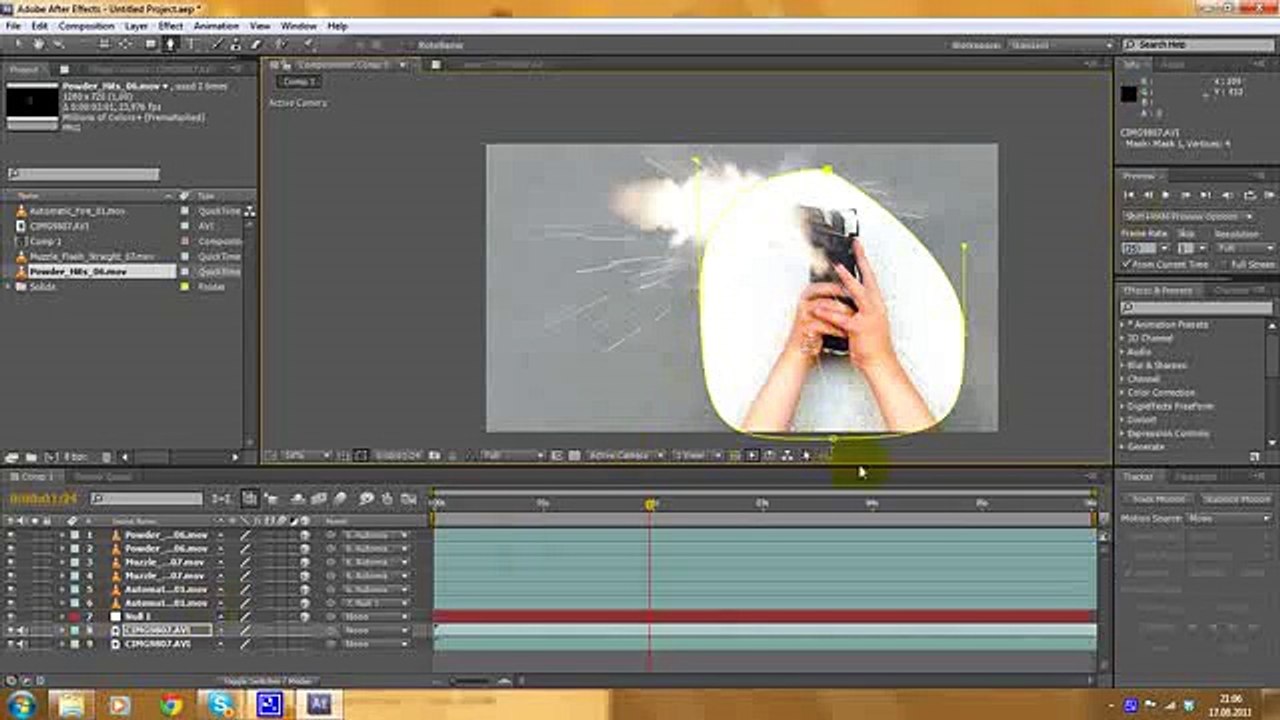This screenshot has height=720, width=1280.
Task: Create new folder in Project panel
Action: tap(30, 457)
